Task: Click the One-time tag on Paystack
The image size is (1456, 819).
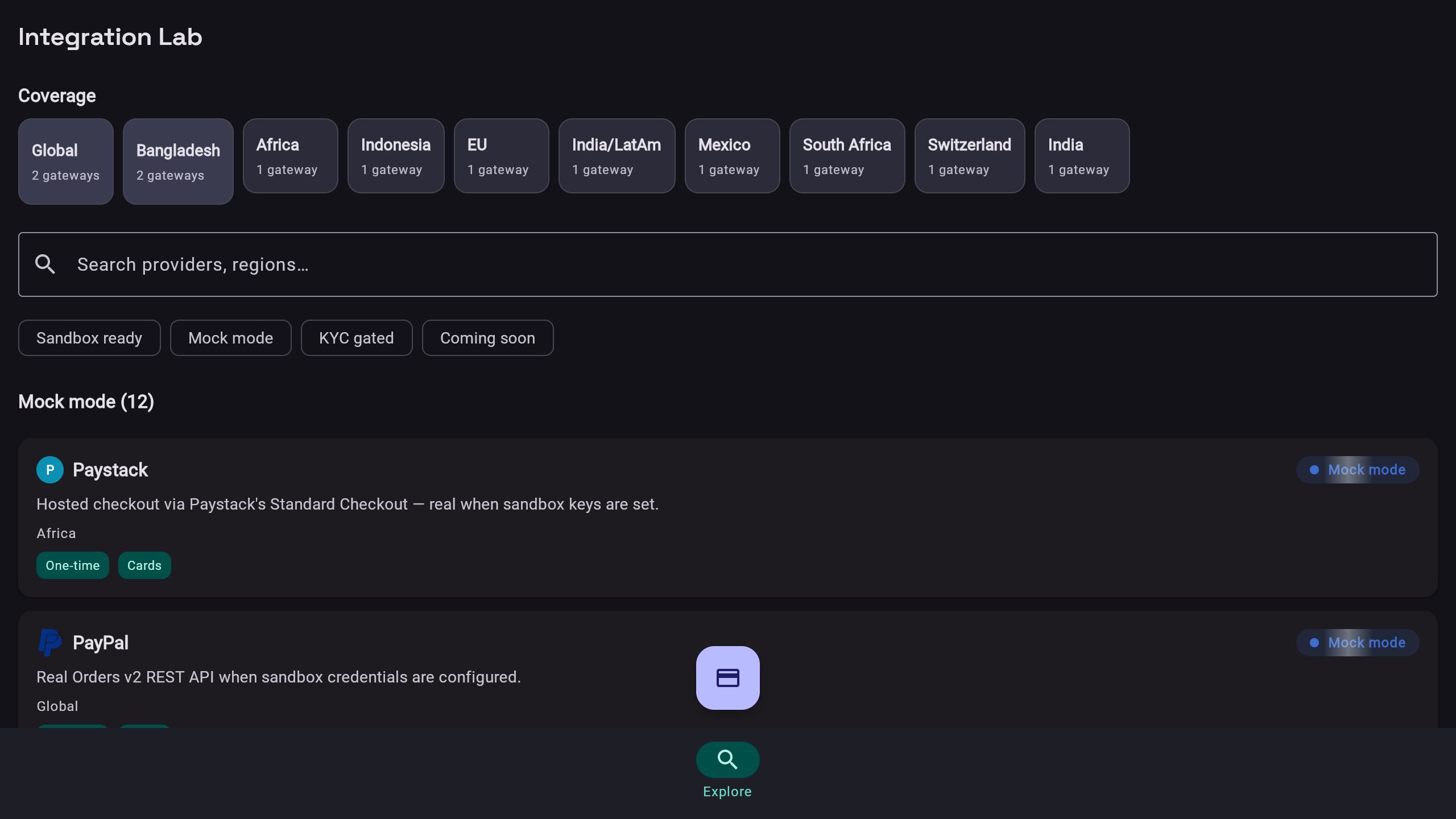Action: [73, 565]
